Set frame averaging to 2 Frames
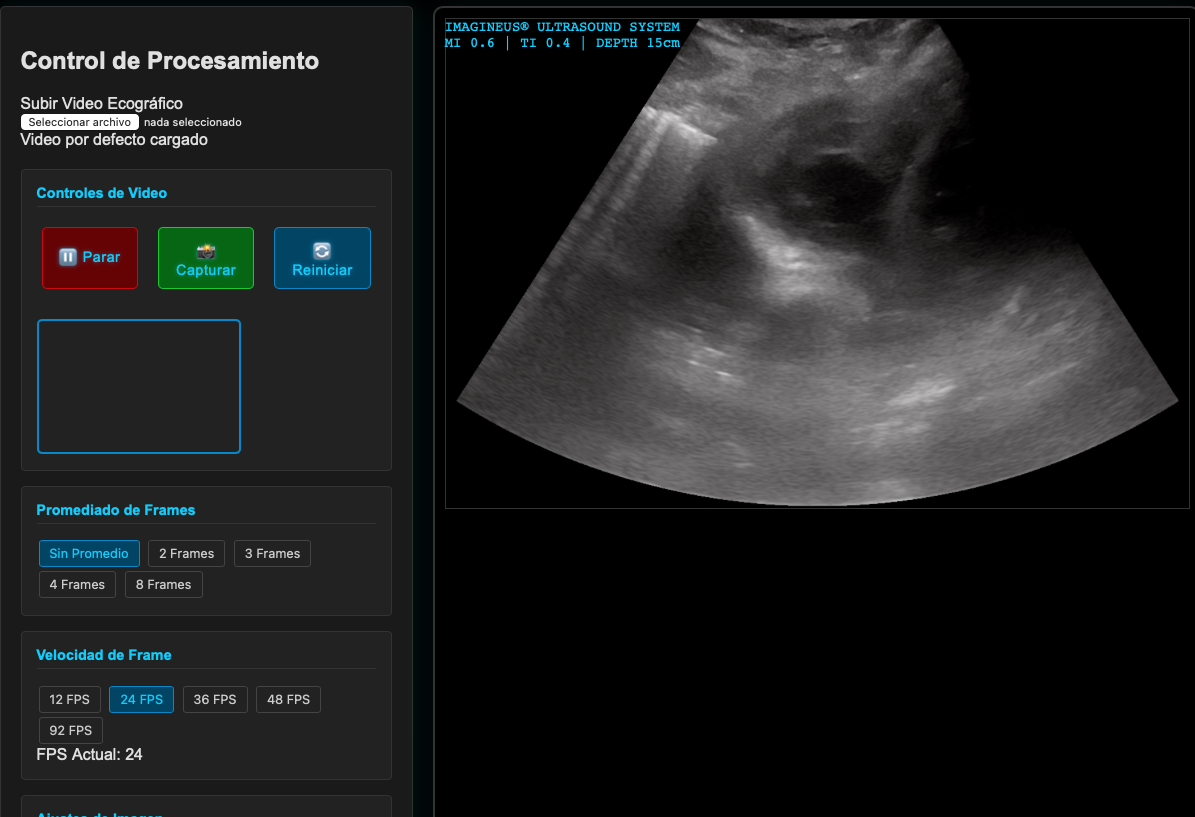This screenshot has height=817, width=1195. click(x=186, y=554)
